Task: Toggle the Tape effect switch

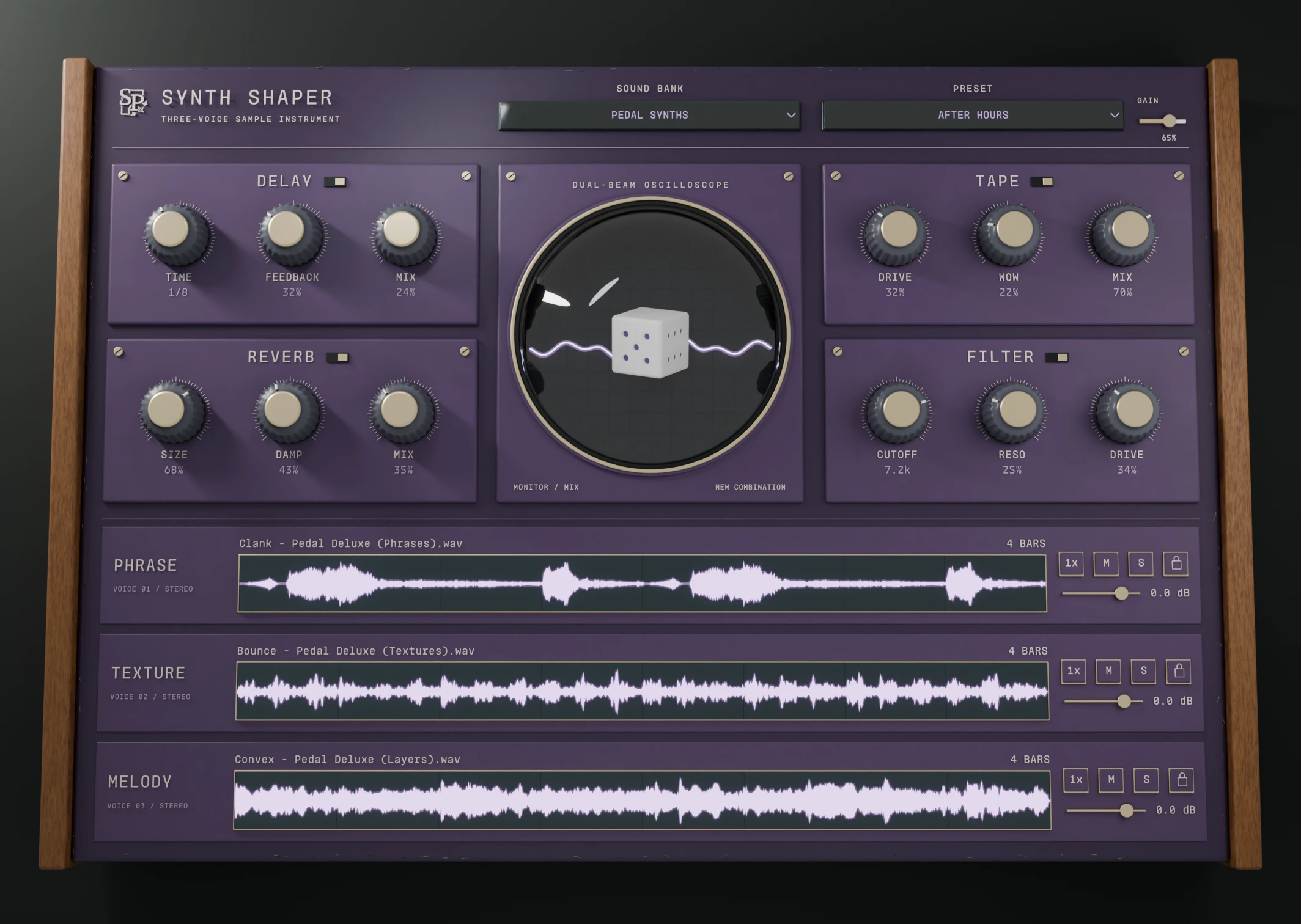Action: point(1042,182)
